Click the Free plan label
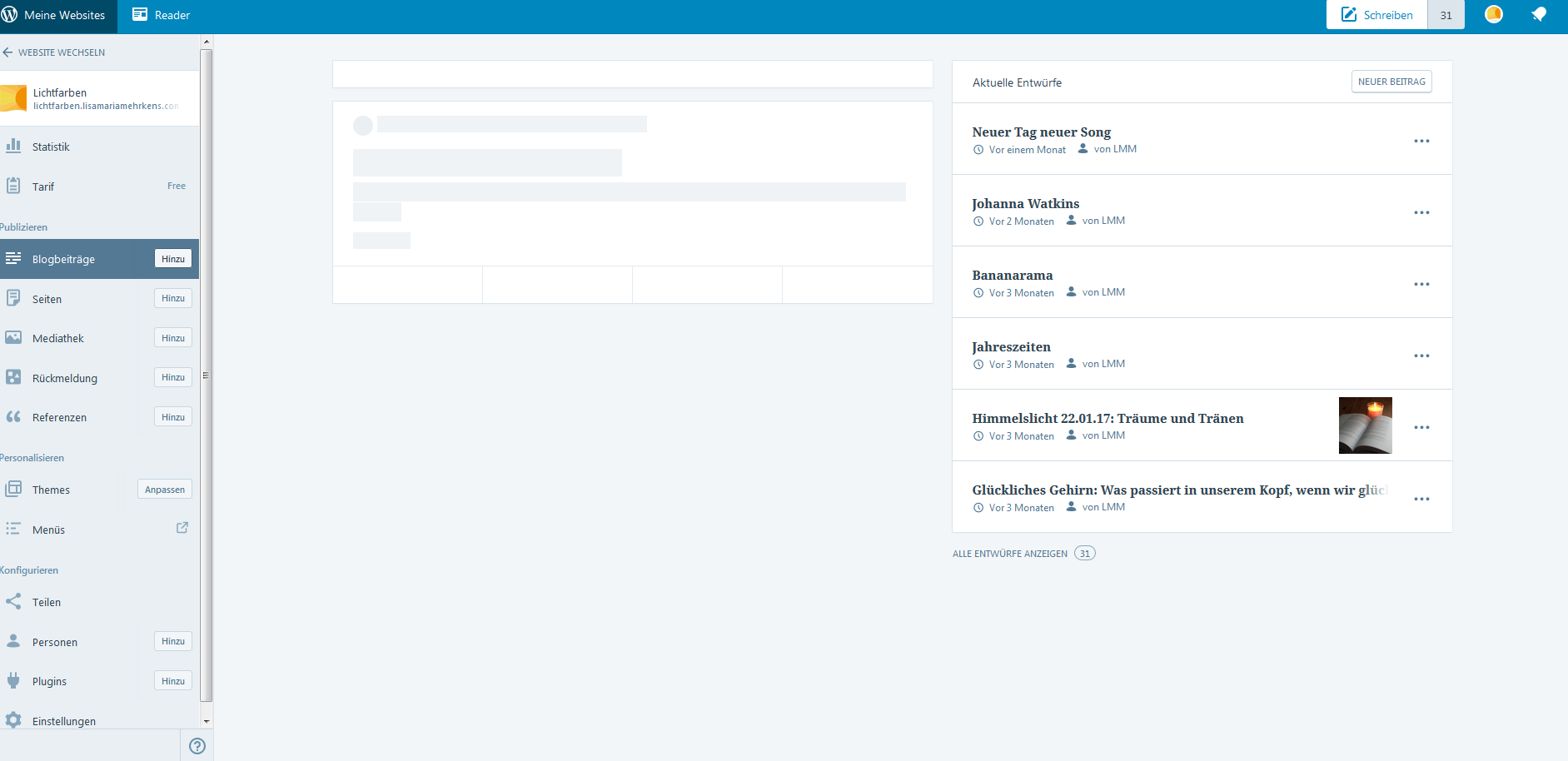 tap(177, 186)
